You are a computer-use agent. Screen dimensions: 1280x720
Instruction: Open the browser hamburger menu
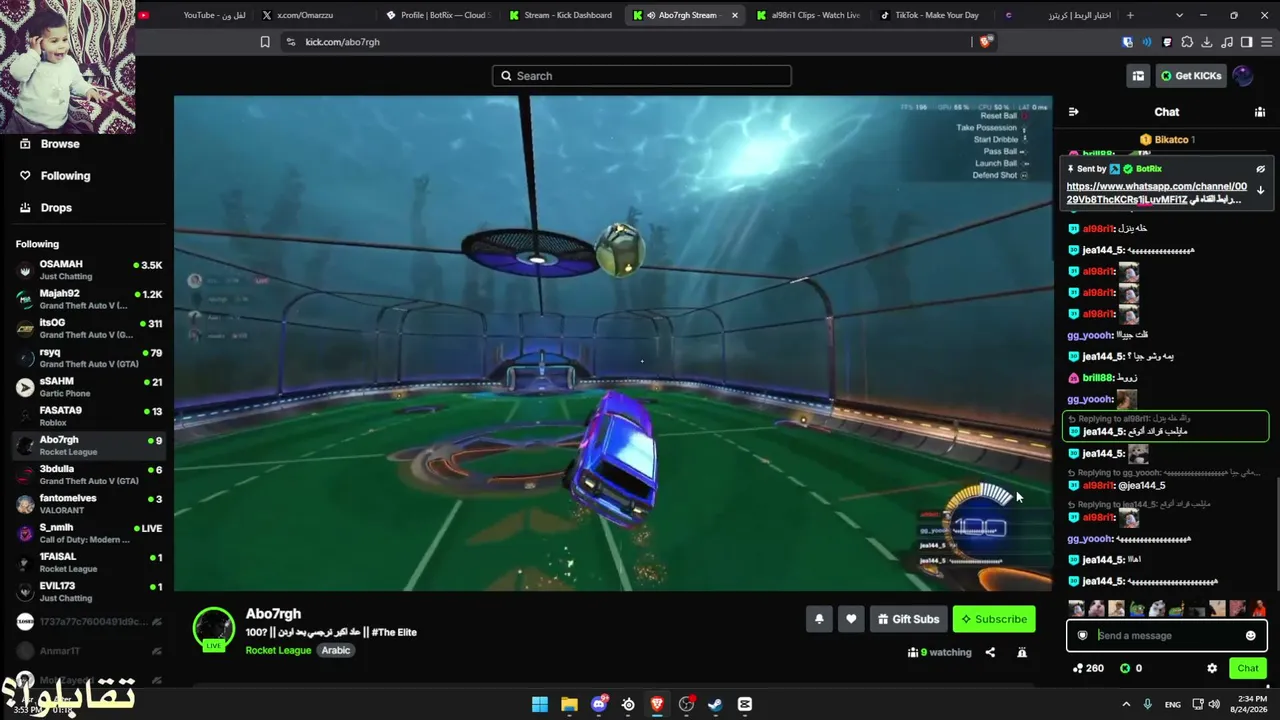pyautogui.click(x=1266, y=42)
